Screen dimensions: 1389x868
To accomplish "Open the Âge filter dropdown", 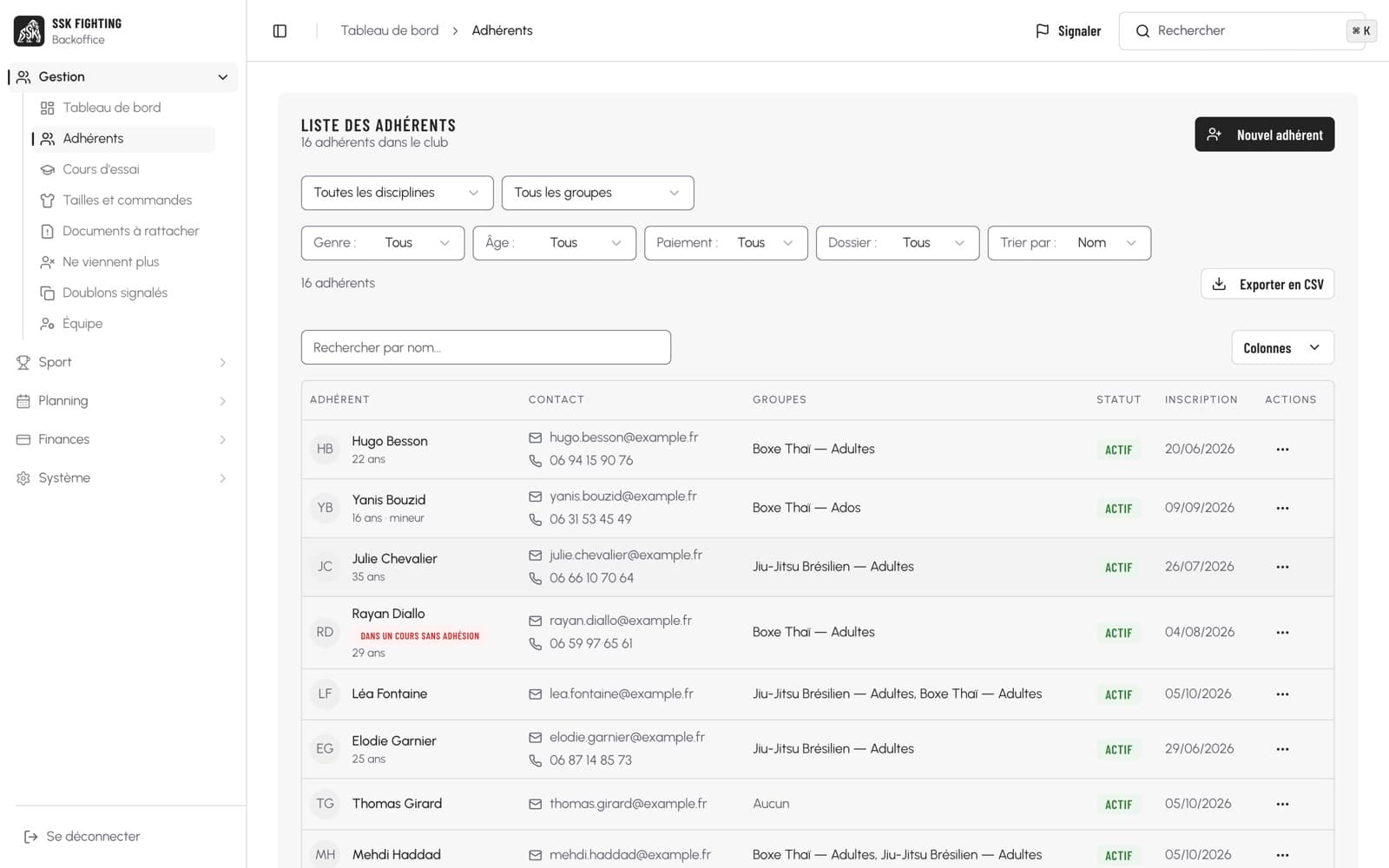I will [555, 243].
